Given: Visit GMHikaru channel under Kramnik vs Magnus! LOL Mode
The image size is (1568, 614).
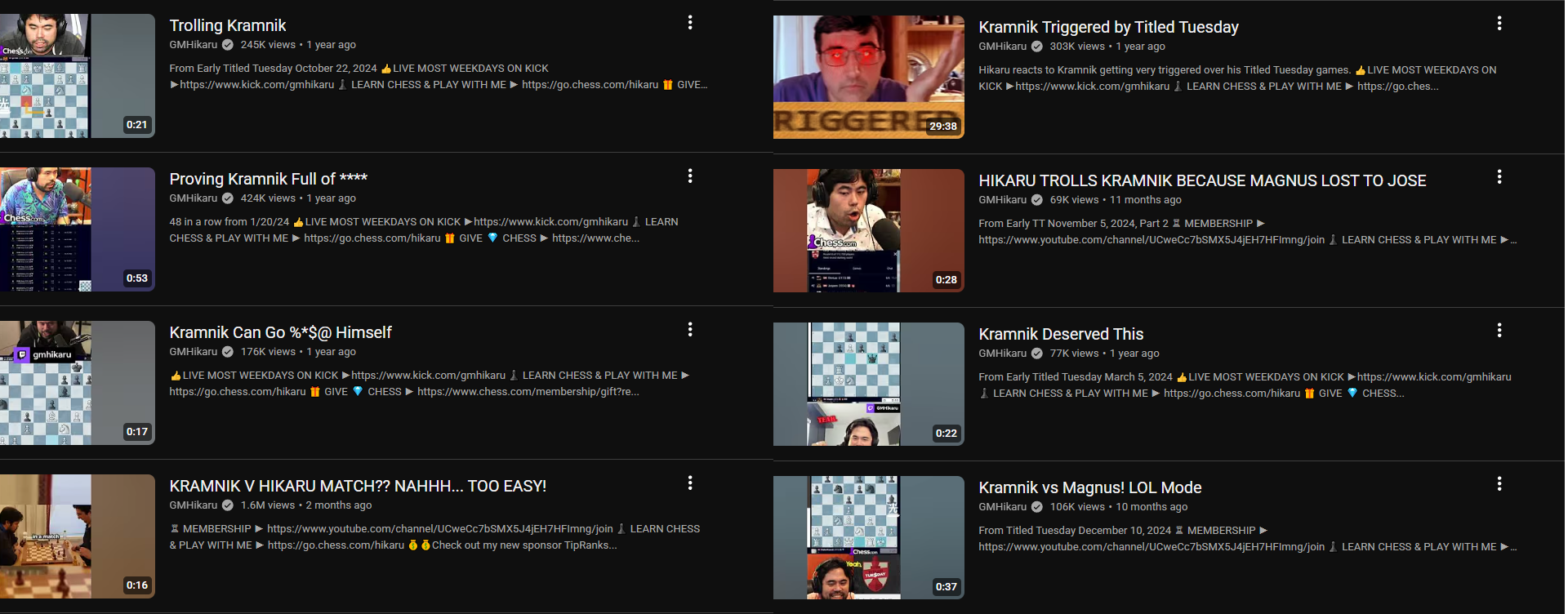Looking at the screenshot, I should click(1003, 507).
